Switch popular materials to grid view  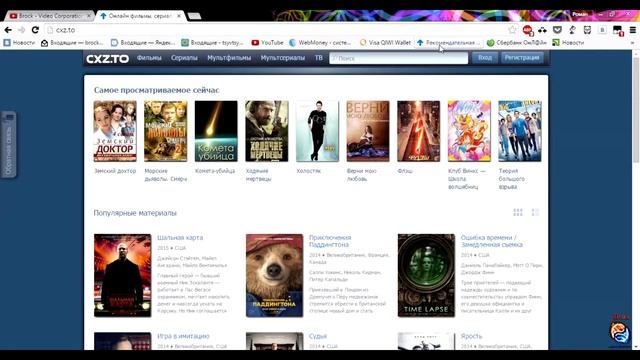tap(518, 212)
